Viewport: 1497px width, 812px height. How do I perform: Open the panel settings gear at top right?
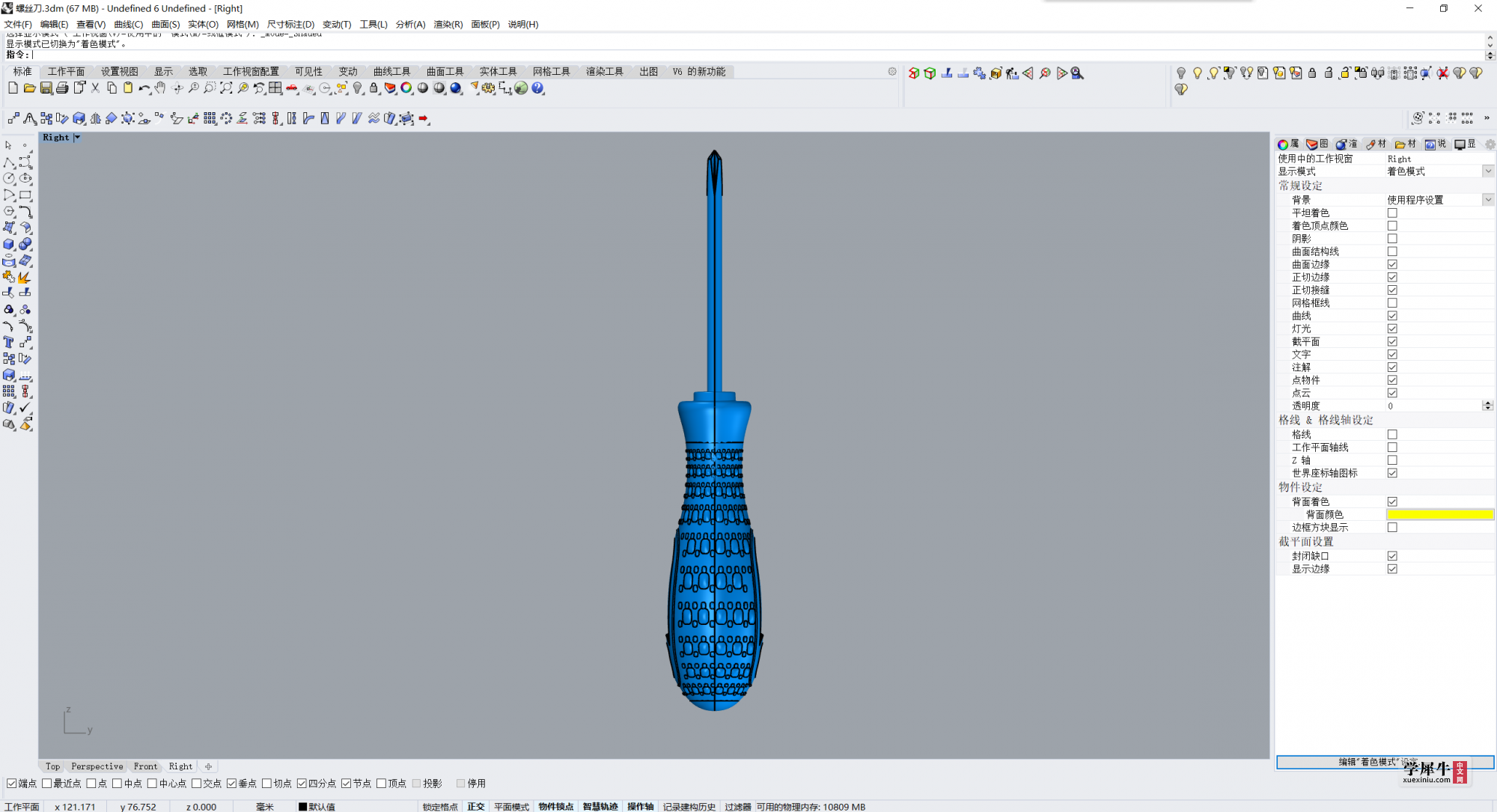pyautogui.click(x=1490, y=144)
